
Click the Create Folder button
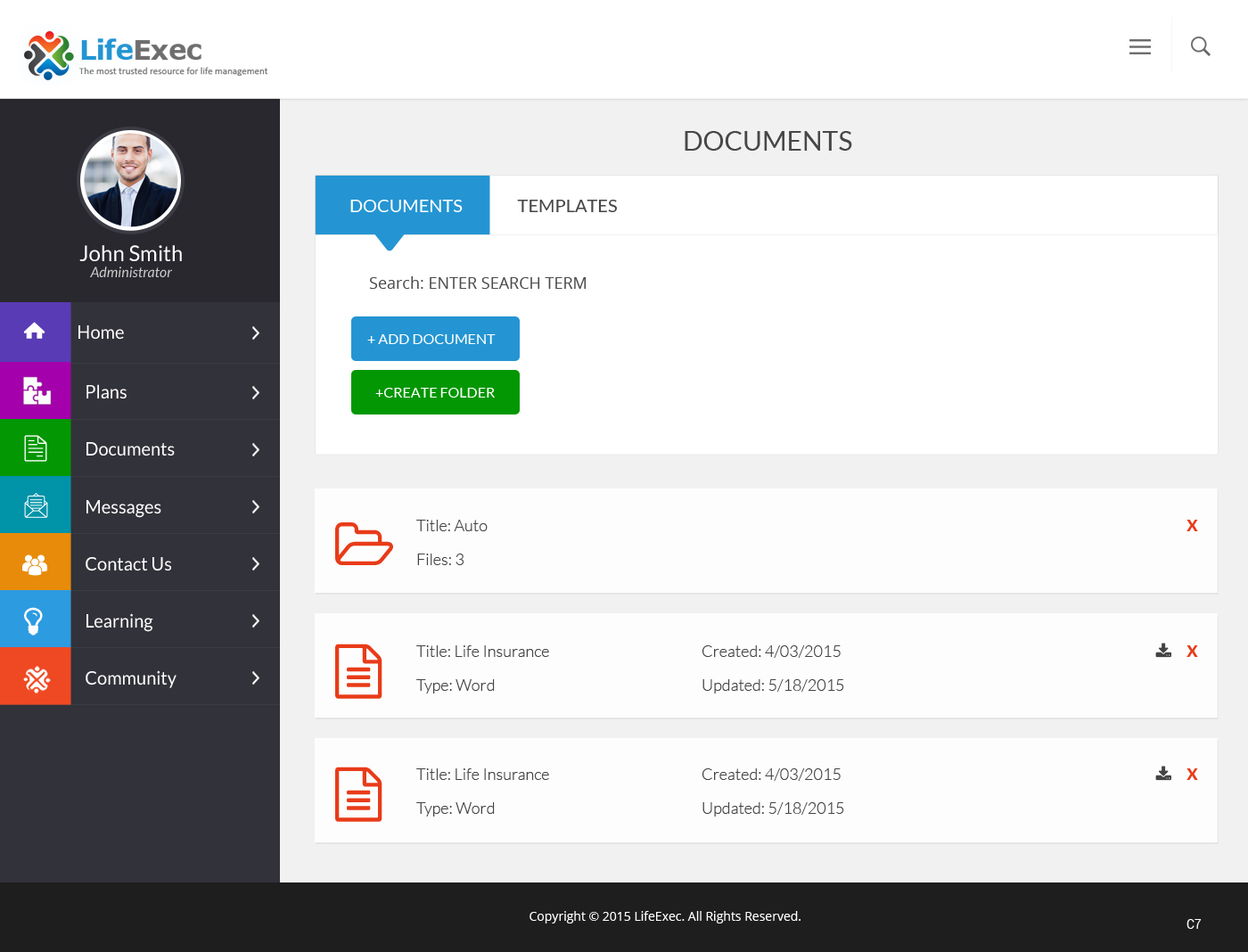point(435,392)
